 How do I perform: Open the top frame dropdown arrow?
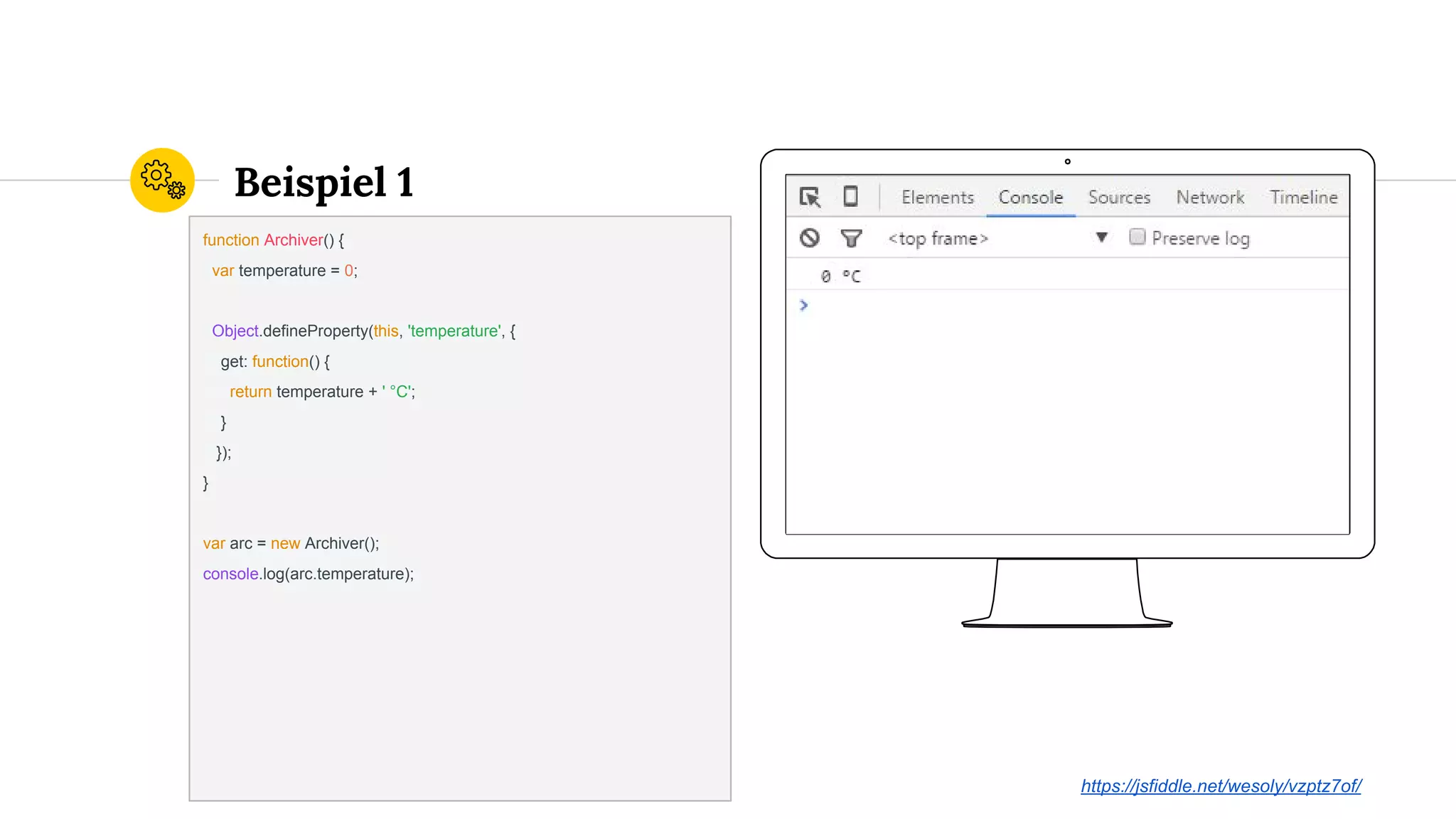(1101, 237)
